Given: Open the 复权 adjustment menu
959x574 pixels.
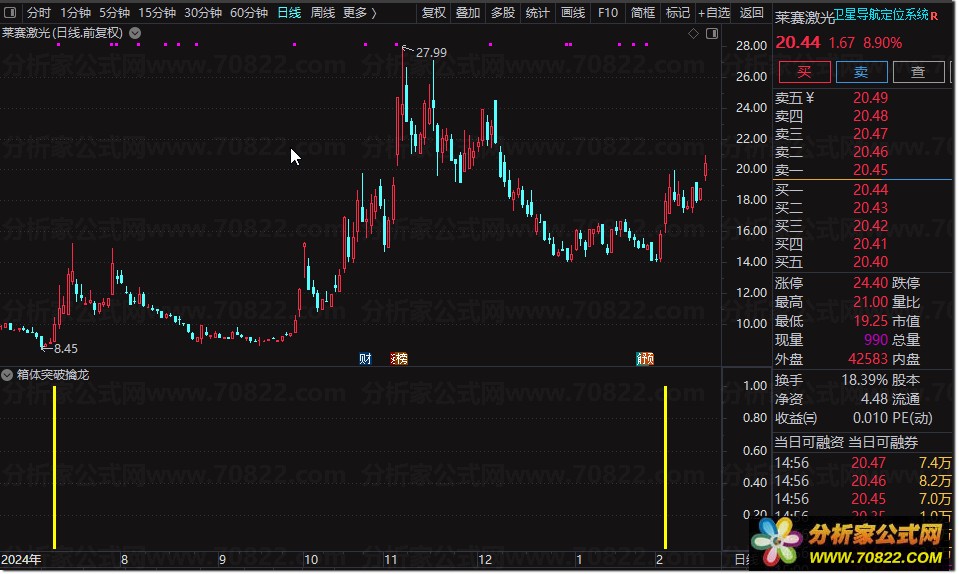Looking at the screenshot, I should point(434,12).
